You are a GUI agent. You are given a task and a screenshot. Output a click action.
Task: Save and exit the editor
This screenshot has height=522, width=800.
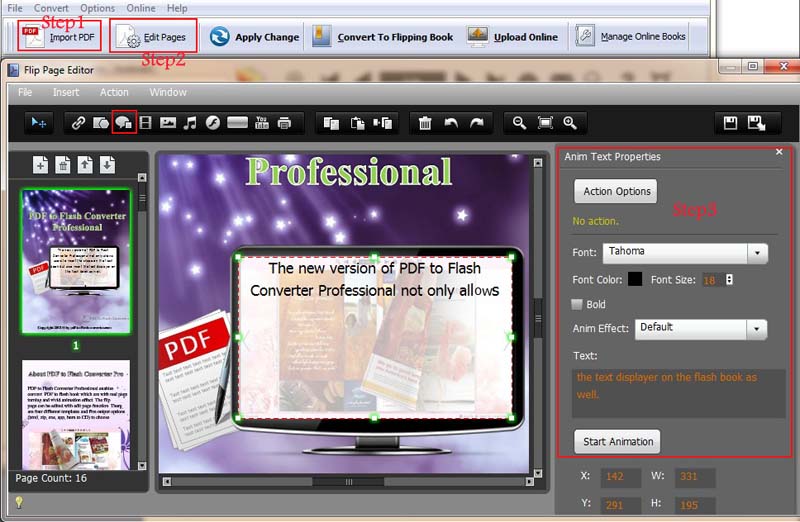pyautogui.click(x=756, y=123)
